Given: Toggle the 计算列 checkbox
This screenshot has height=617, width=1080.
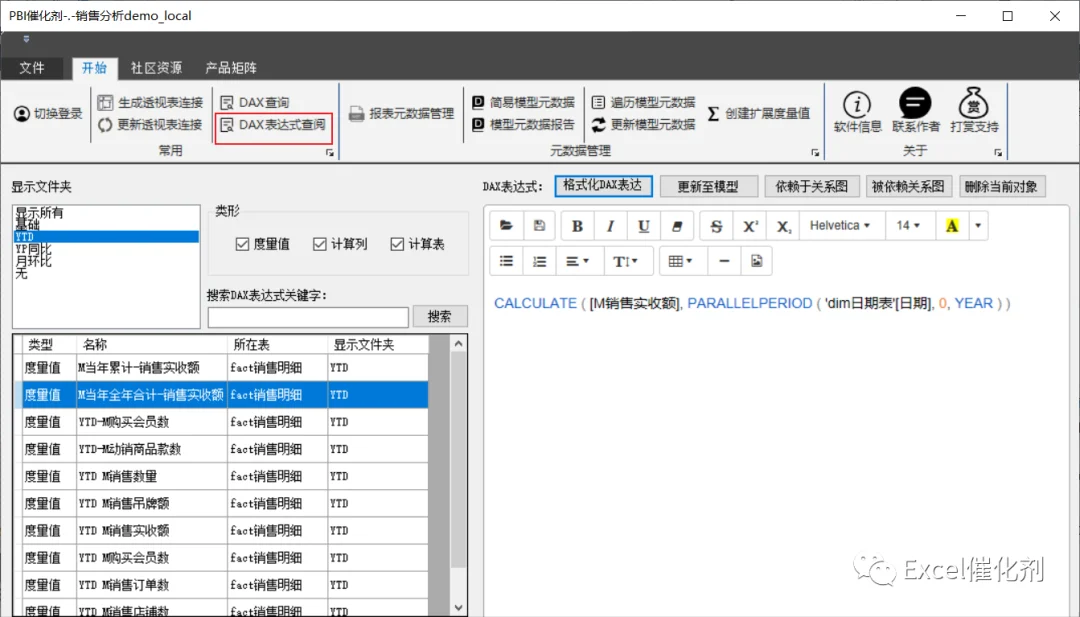Looking at the screenshot, I should click(x=320, y=244).
